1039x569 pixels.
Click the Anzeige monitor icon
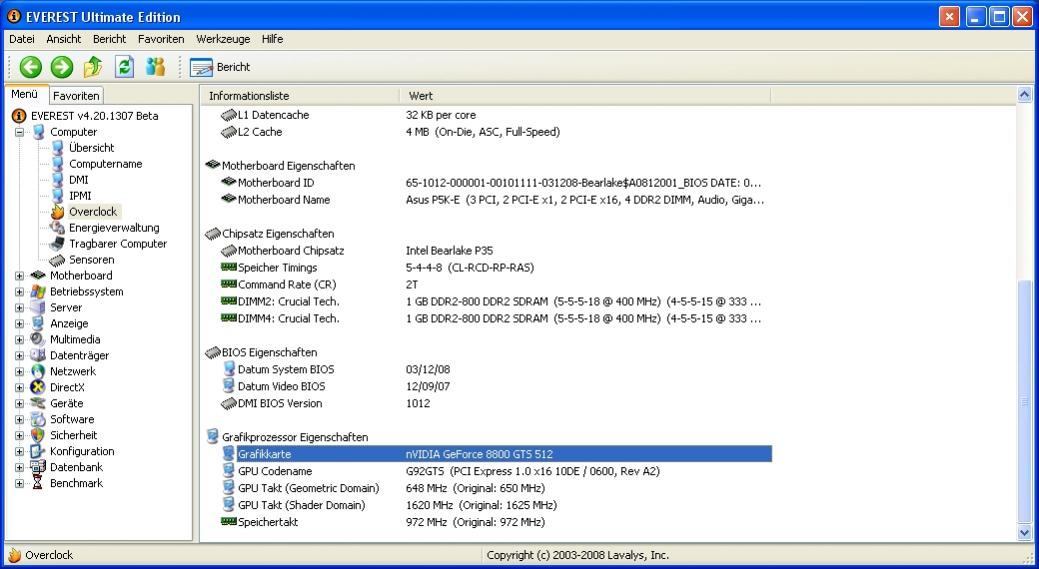click(38, 323)
